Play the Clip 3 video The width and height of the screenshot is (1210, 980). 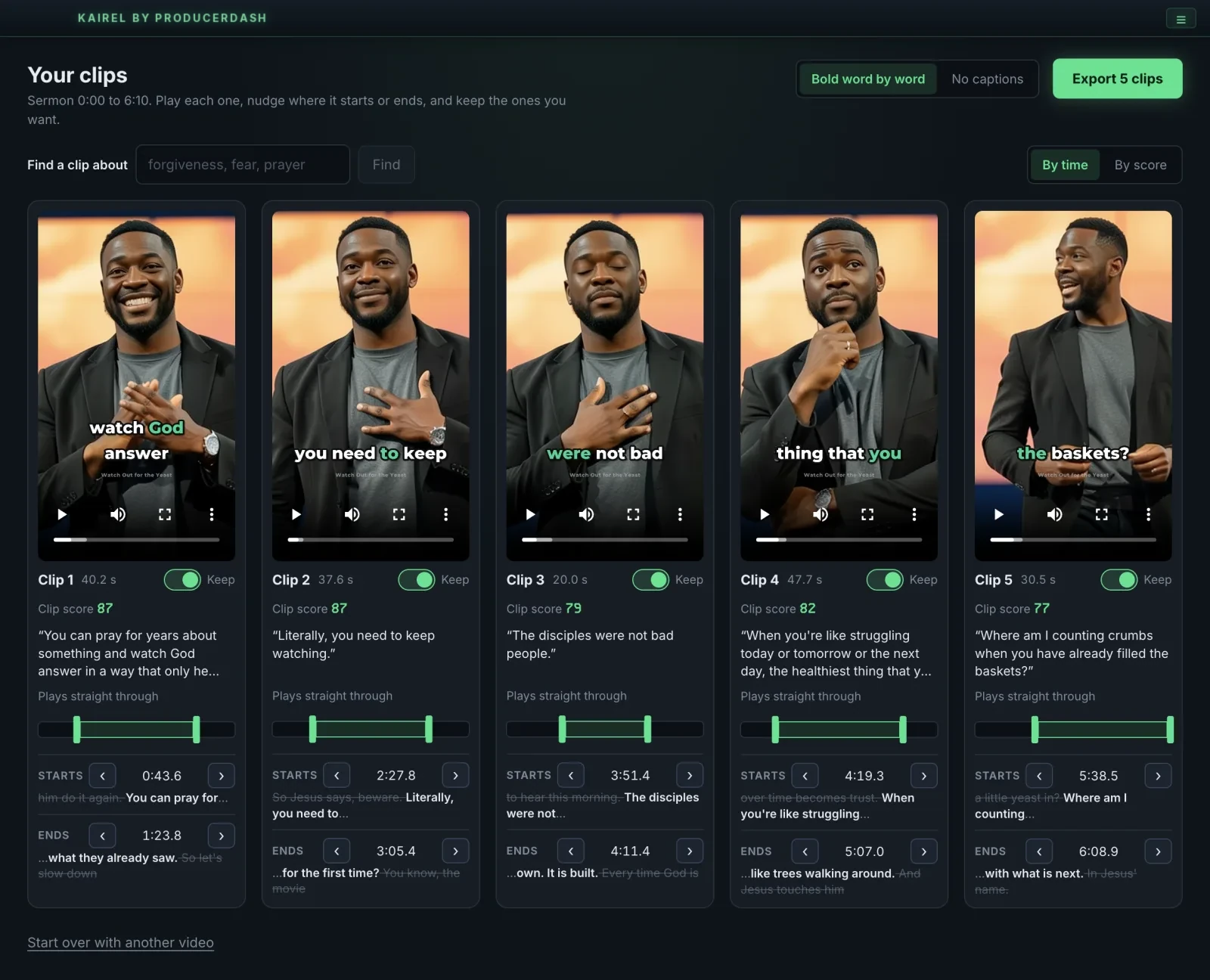pos(531,514)
